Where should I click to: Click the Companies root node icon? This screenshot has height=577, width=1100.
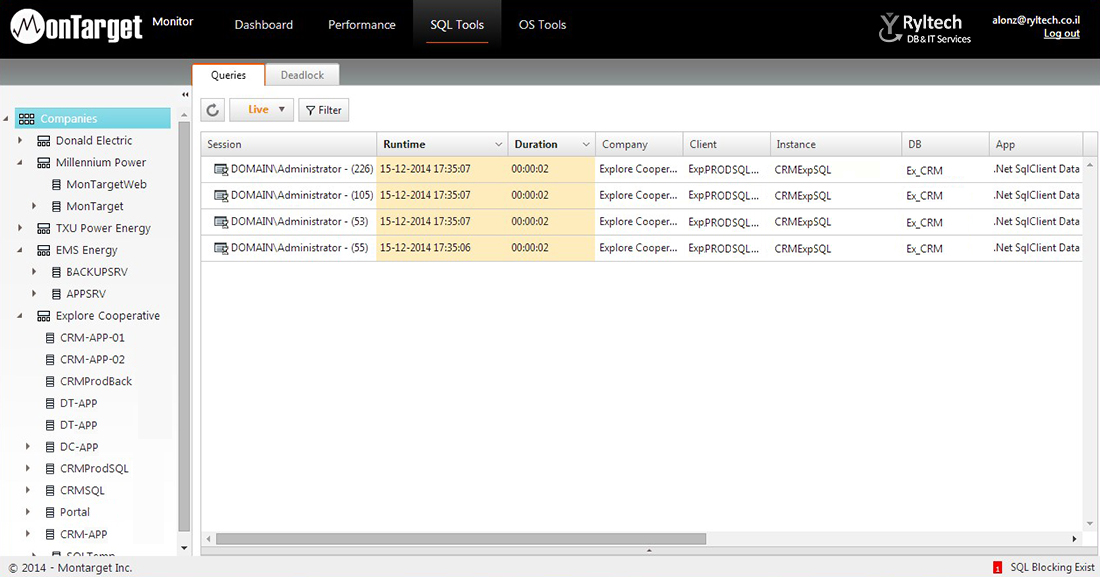point(27,119)
